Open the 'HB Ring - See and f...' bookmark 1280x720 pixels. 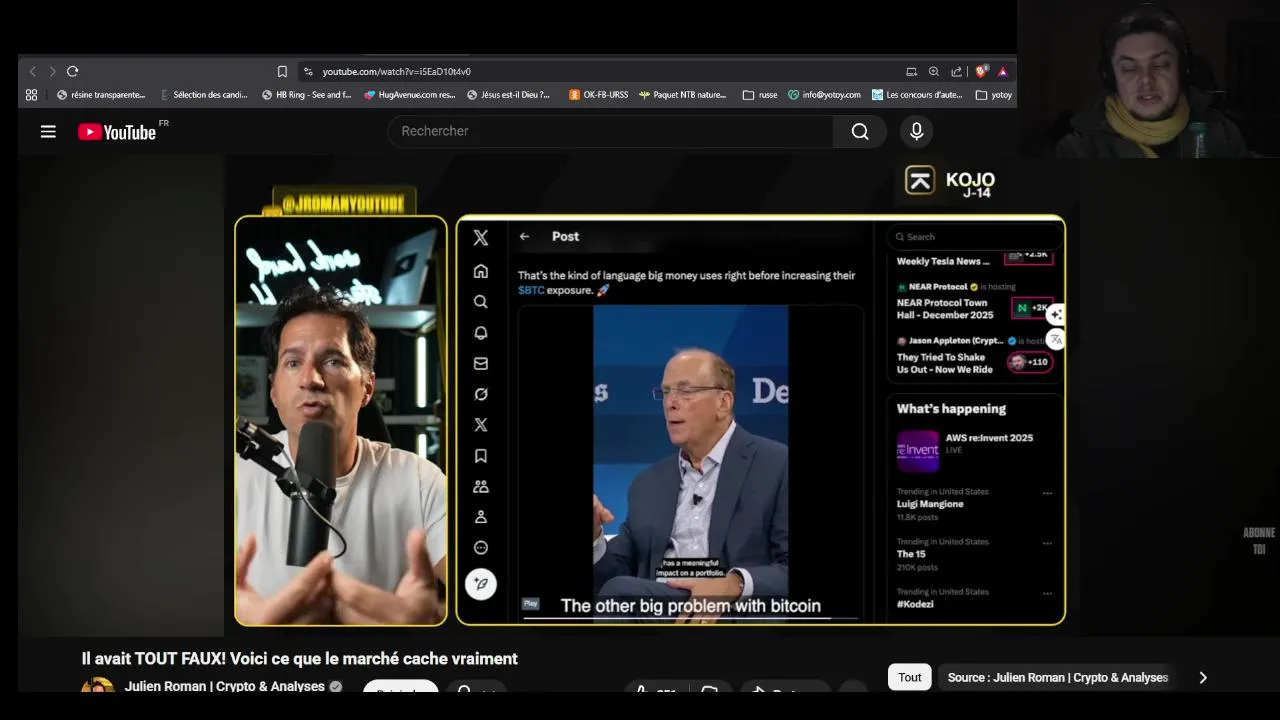tap(306, 95)
